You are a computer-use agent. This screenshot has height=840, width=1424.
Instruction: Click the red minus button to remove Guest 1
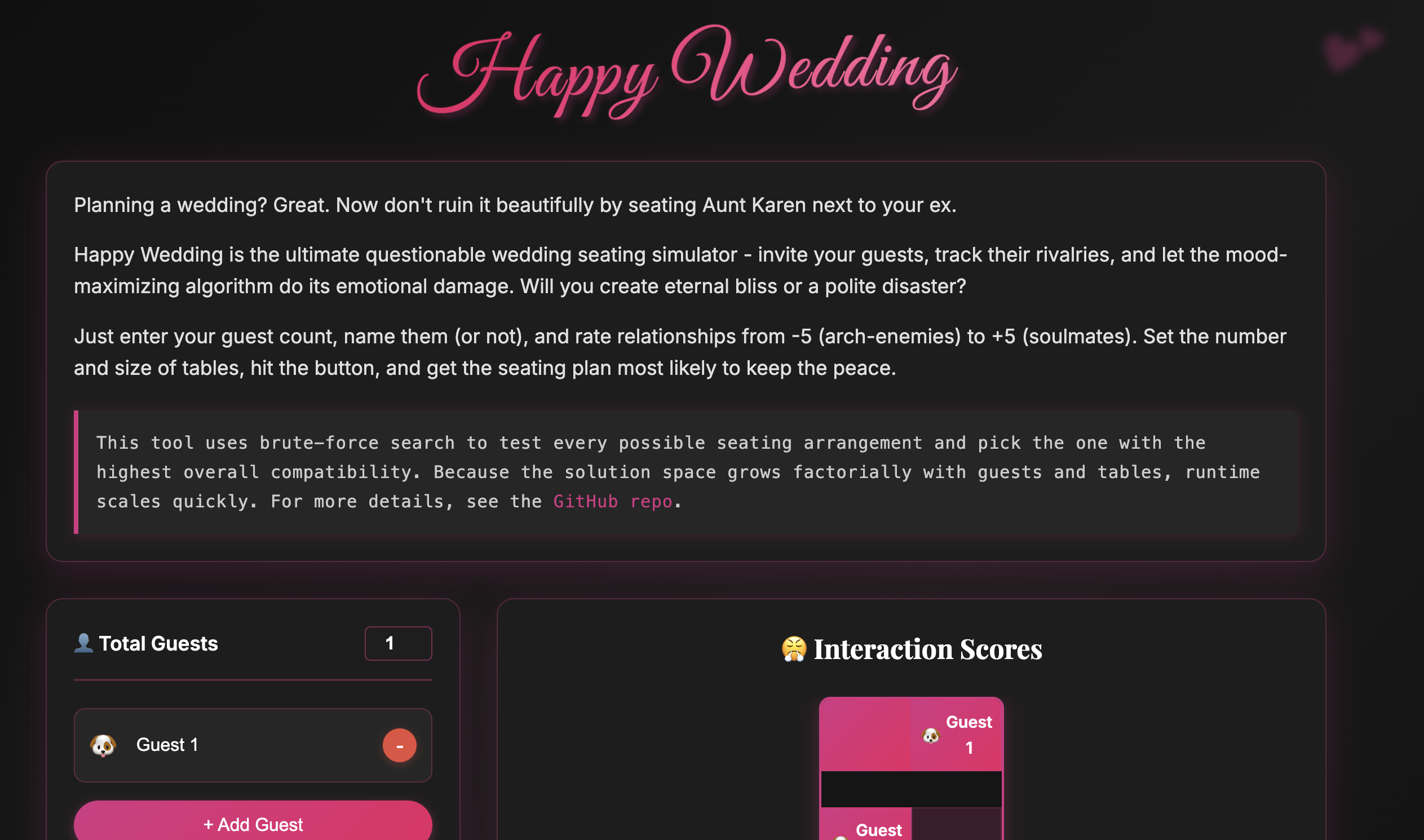[399, 745]
